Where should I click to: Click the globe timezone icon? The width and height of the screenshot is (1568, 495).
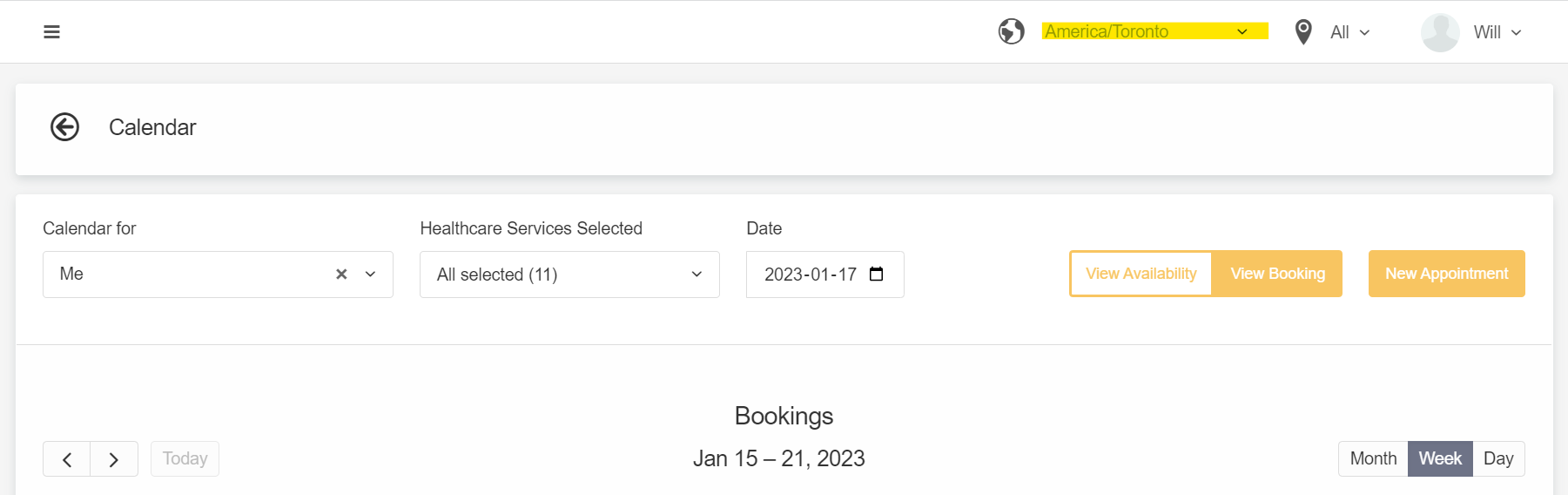[x=1011, y=32]
